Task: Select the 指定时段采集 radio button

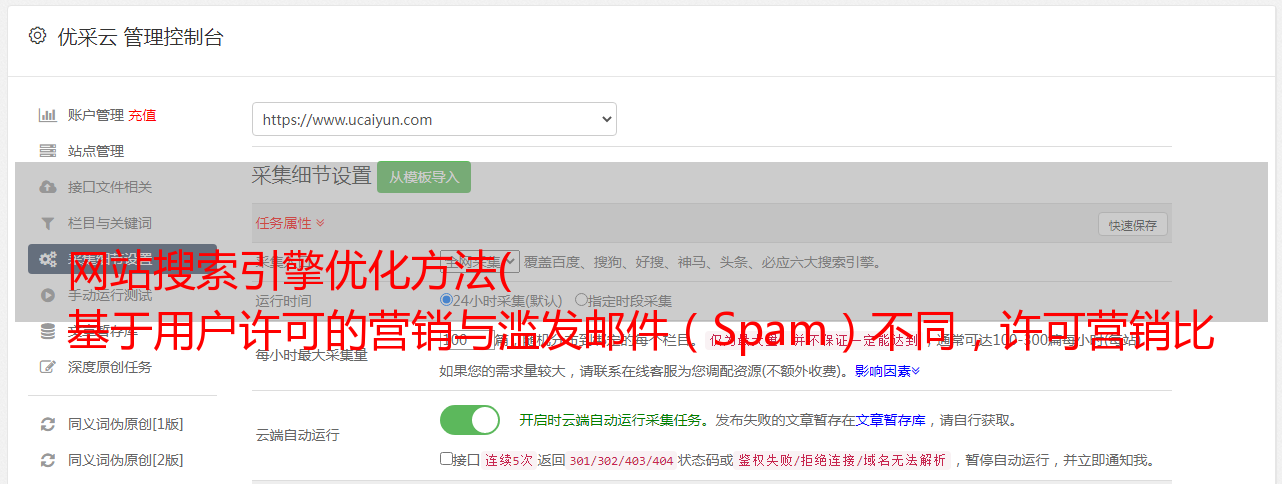Action: click(582, 300)
